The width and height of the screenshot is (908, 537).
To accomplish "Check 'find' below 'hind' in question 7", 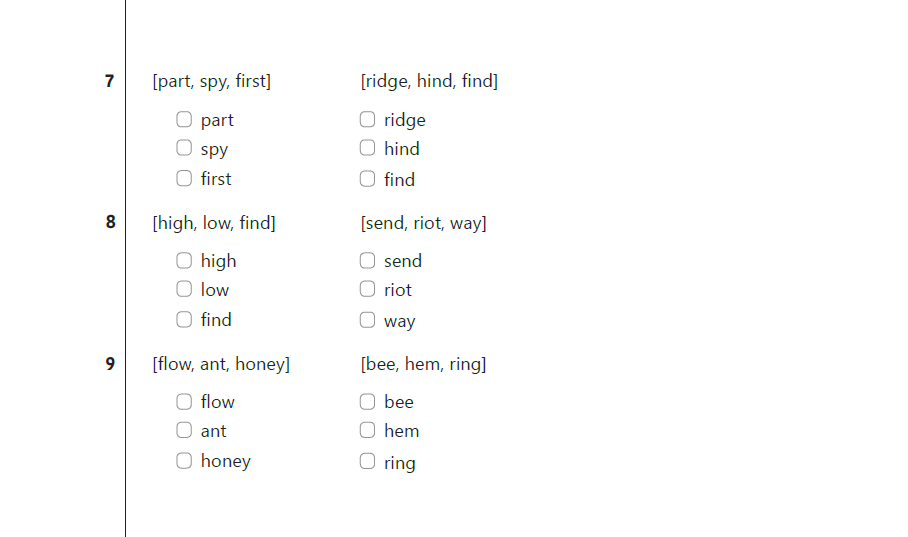I will (367, 179).
